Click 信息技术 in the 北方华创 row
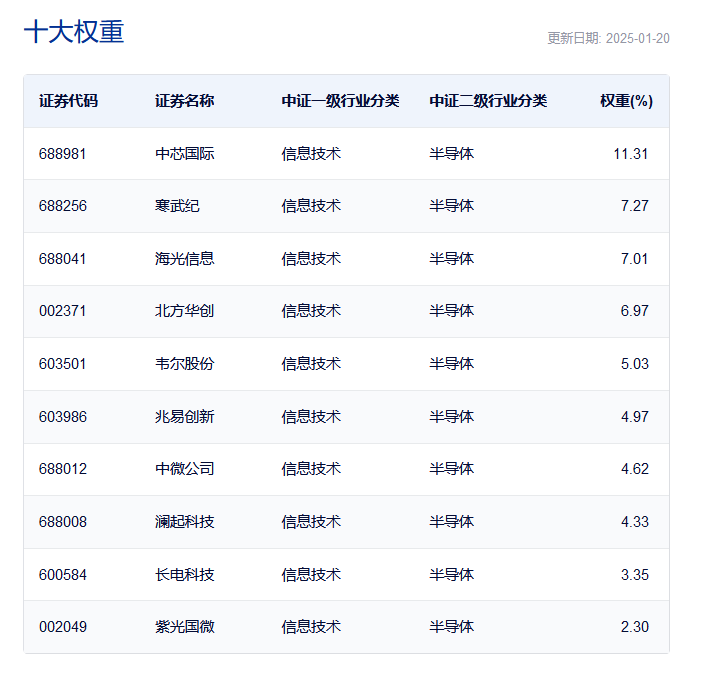This screenshot has width=708, height=678. [x=311, y=311]
